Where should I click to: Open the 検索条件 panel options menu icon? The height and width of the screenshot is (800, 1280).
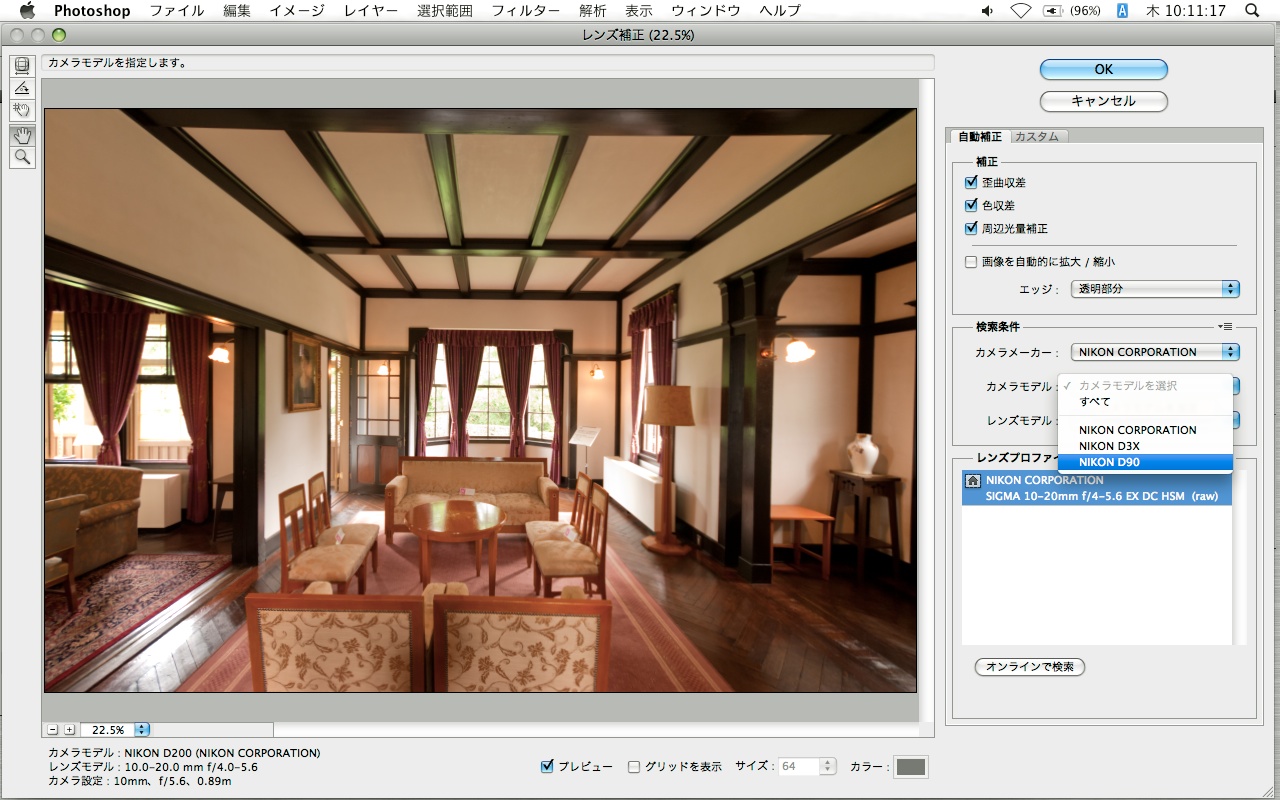pyautogui.click(x=1226, y=326)
